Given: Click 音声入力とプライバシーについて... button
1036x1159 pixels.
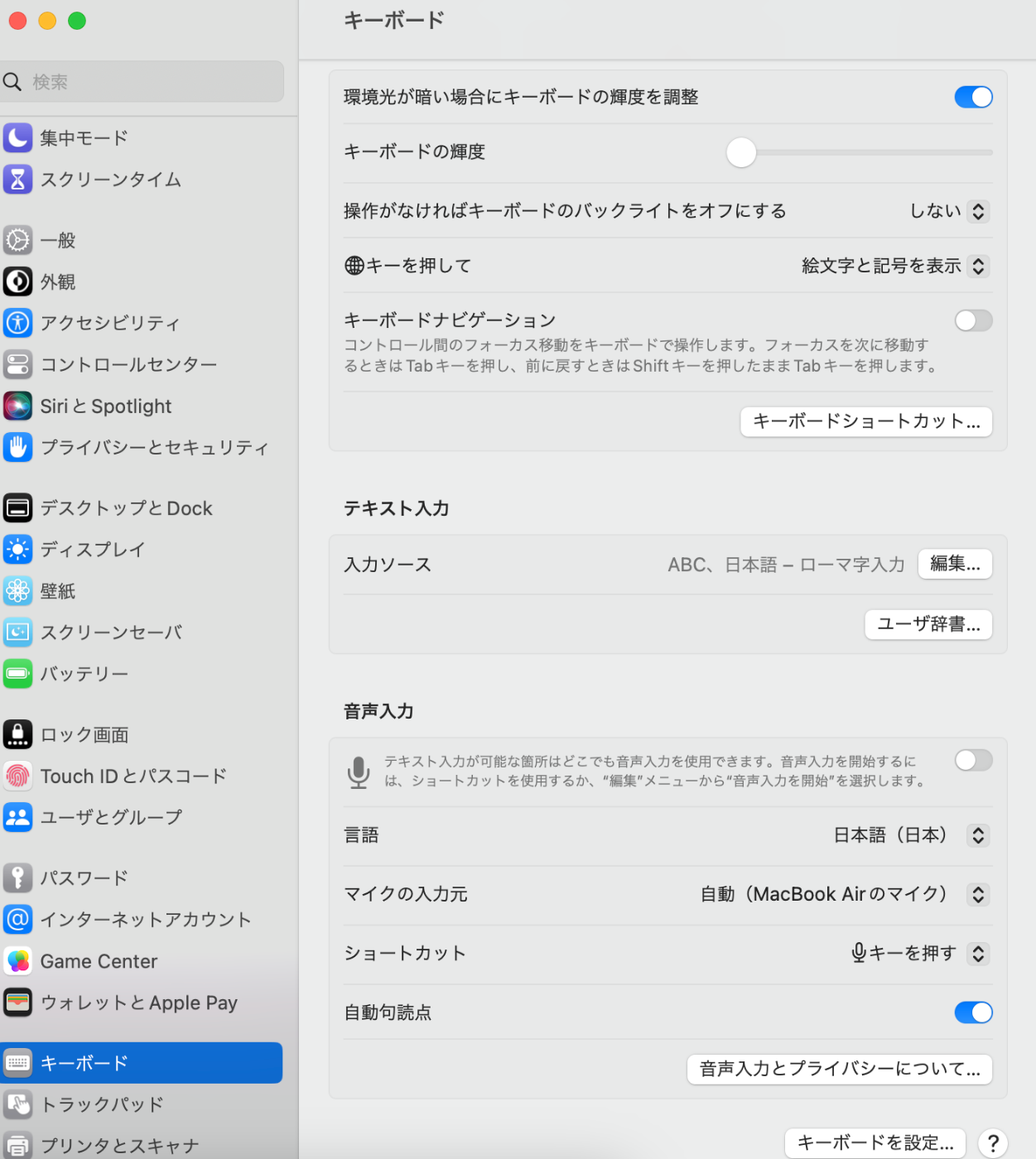Looking at the screenshot, I should tap(840, 1069).
